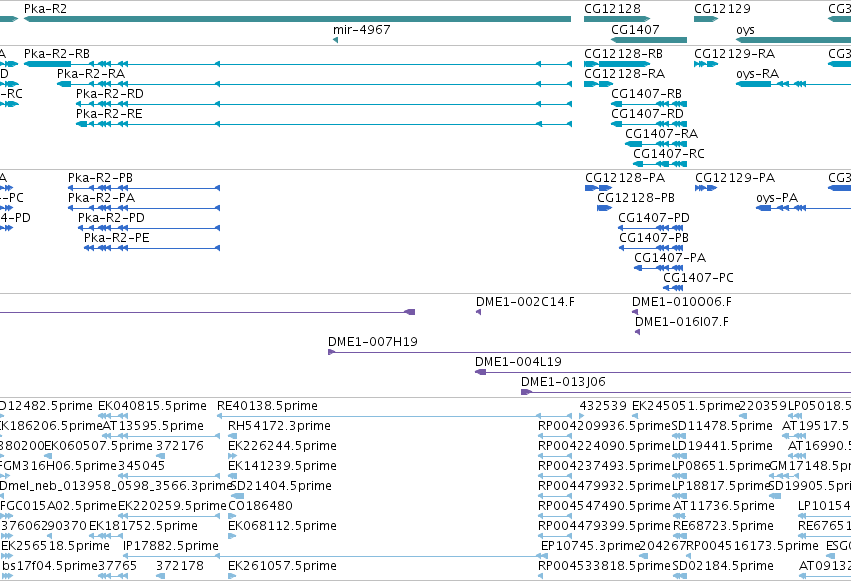The width and height of the screenshot is (851, 581).
Task: Click EST EK068112.5prime label
Action: (x=282, y=526)
